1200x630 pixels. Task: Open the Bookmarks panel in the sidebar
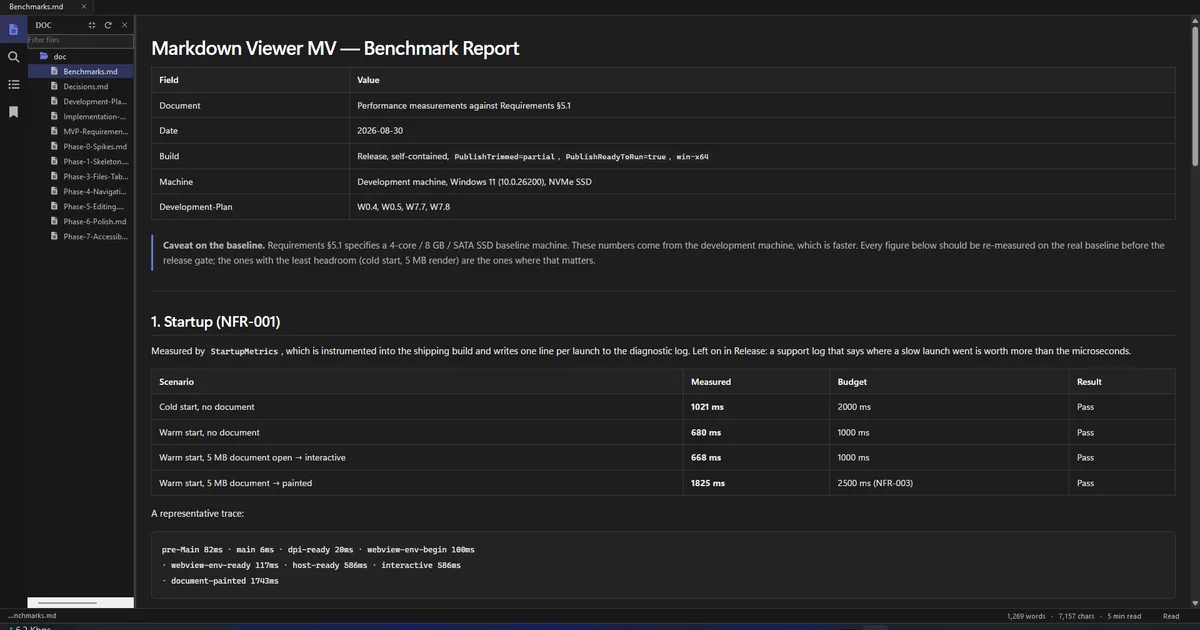click(x=13, y=112)
